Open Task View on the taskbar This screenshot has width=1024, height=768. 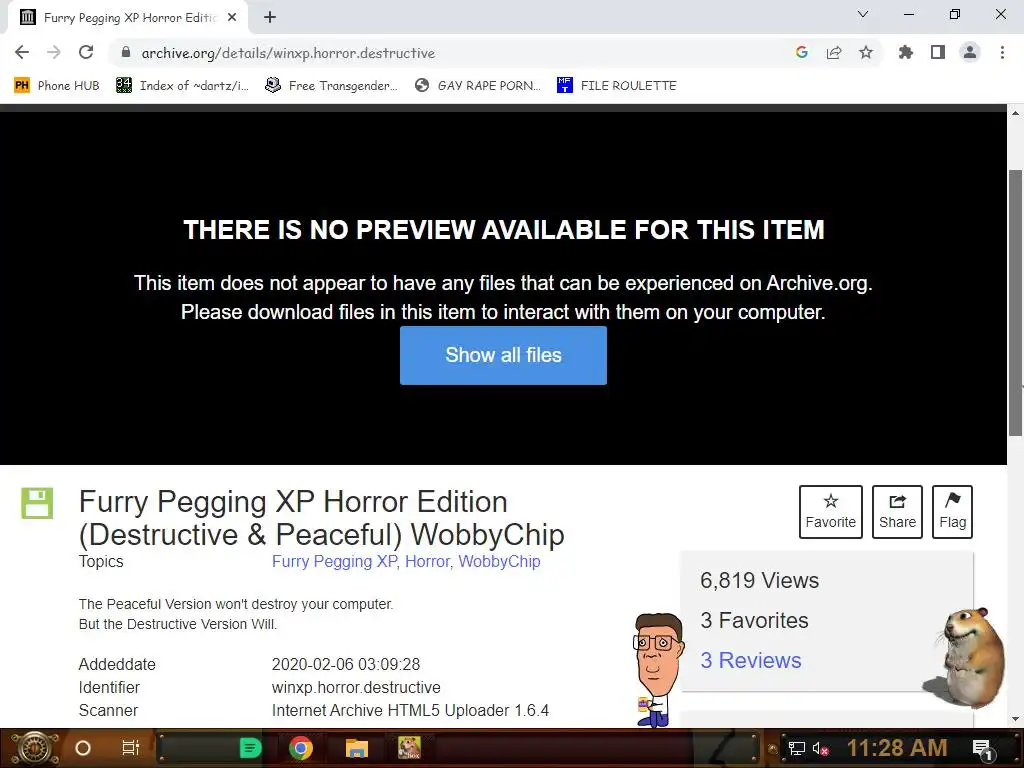[131, 748]
